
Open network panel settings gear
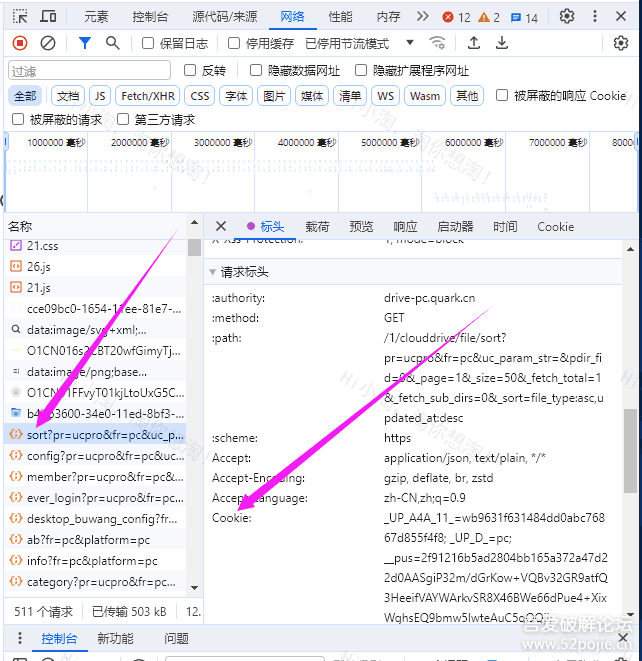pos(621,43)
